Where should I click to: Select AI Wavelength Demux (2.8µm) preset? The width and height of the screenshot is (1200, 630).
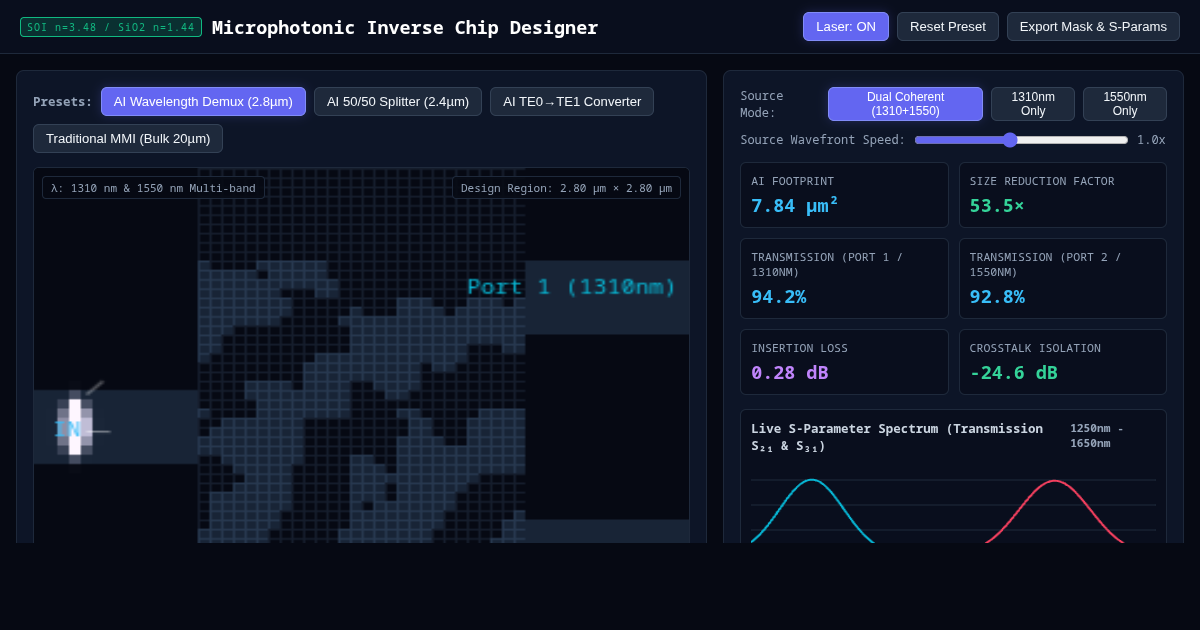click(203, 101)
